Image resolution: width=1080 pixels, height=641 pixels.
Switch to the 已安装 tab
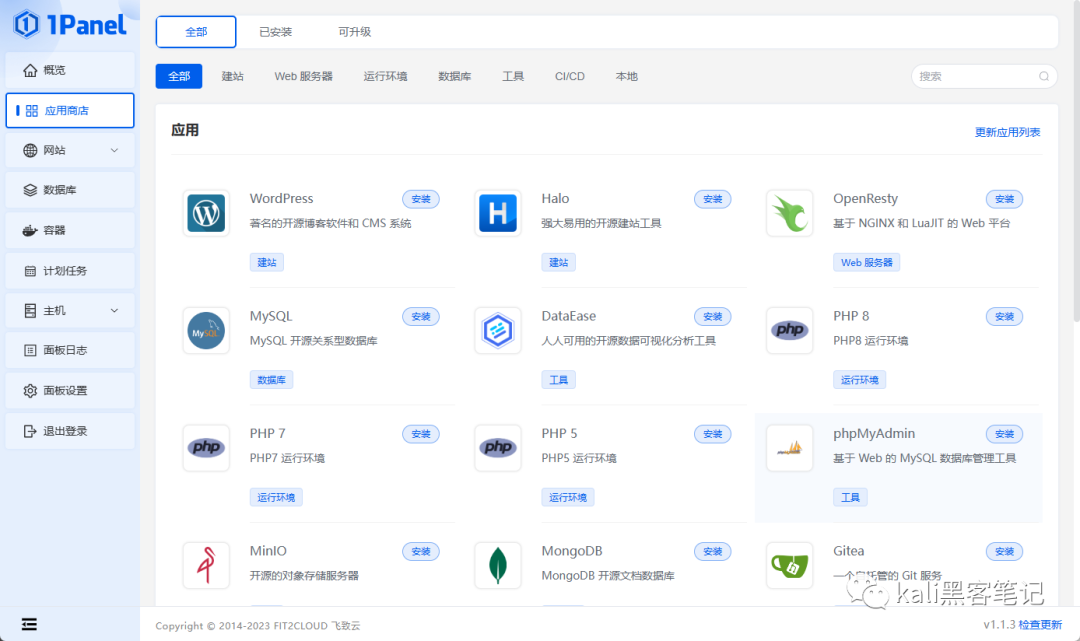[x=276, y=32]
